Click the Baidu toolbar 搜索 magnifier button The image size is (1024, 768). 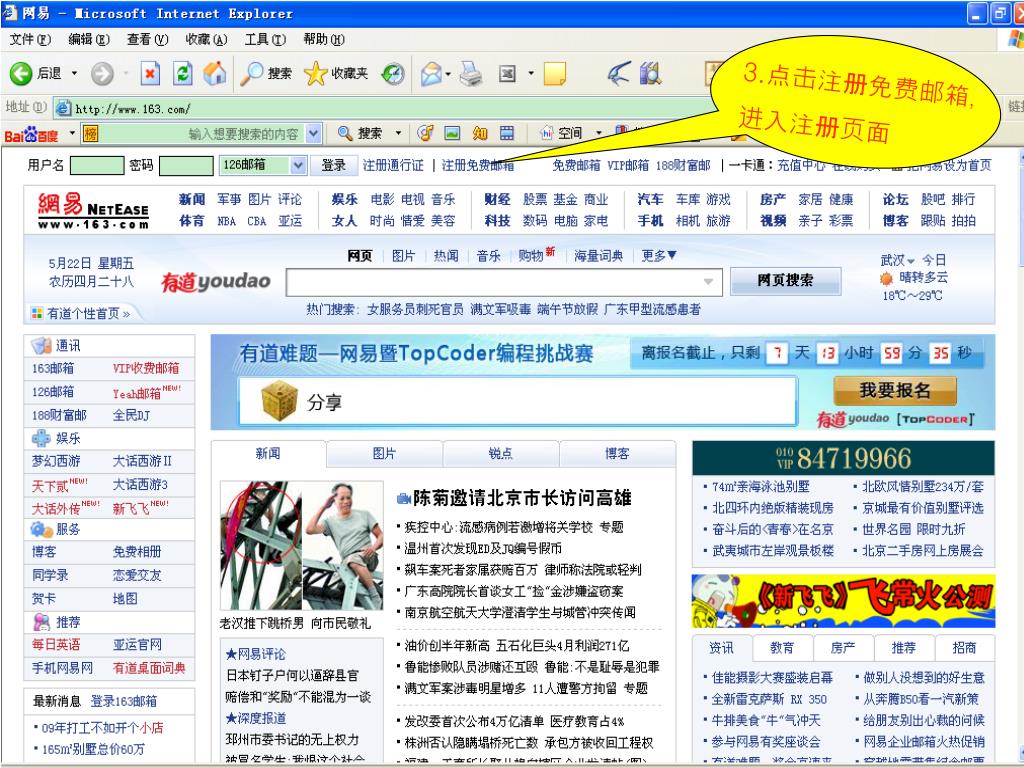360,133
